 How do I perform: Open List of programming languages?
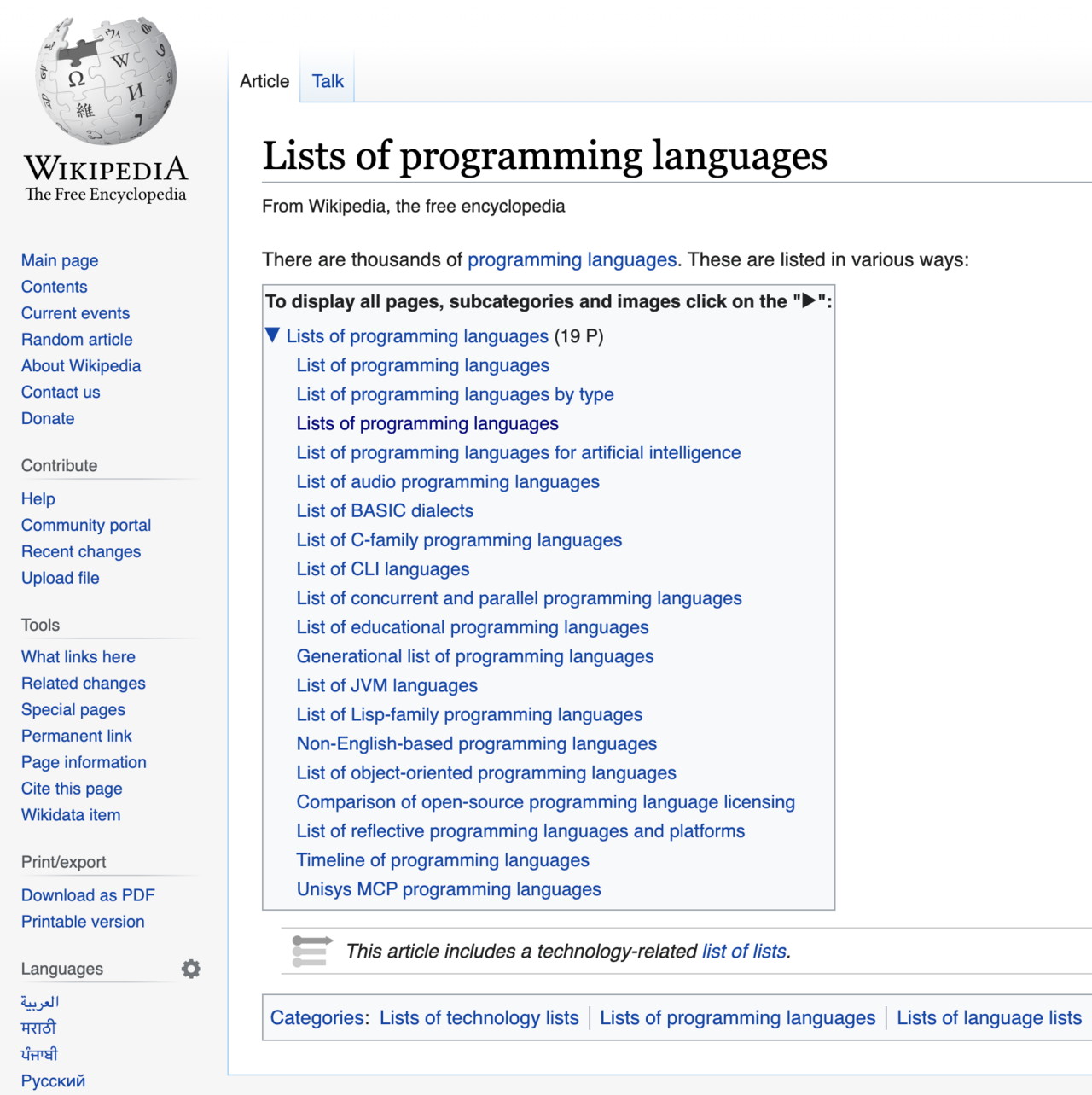tap(423, 365)
